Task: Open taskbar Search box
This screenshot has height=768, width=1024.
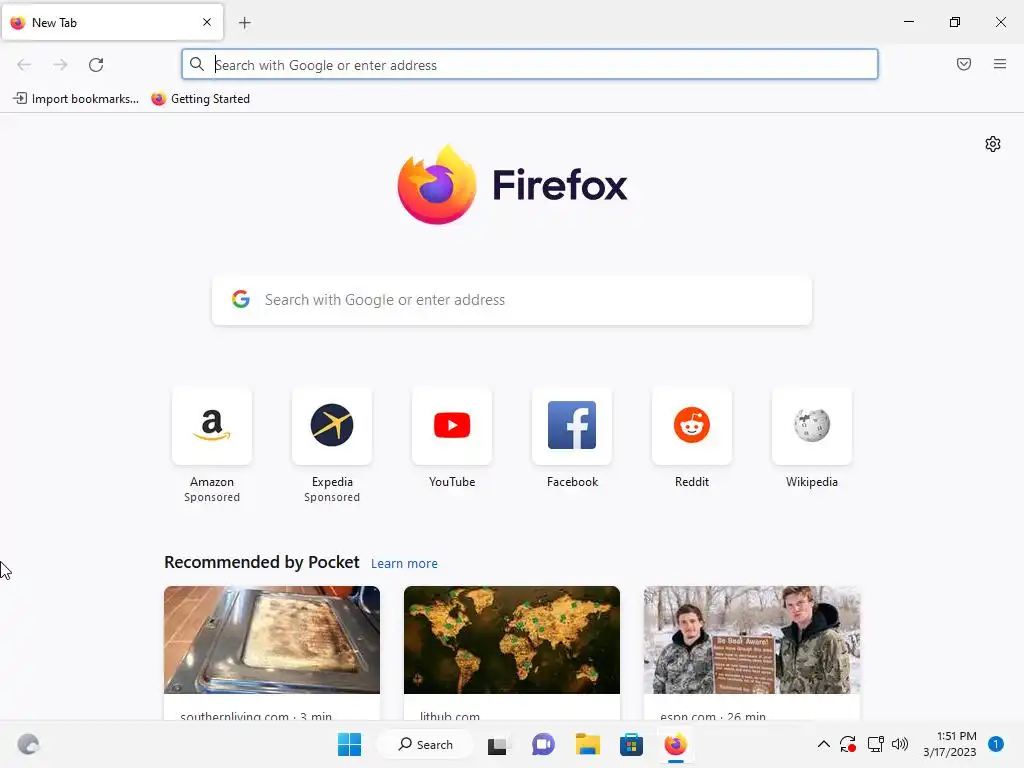Action: (426, 744)
